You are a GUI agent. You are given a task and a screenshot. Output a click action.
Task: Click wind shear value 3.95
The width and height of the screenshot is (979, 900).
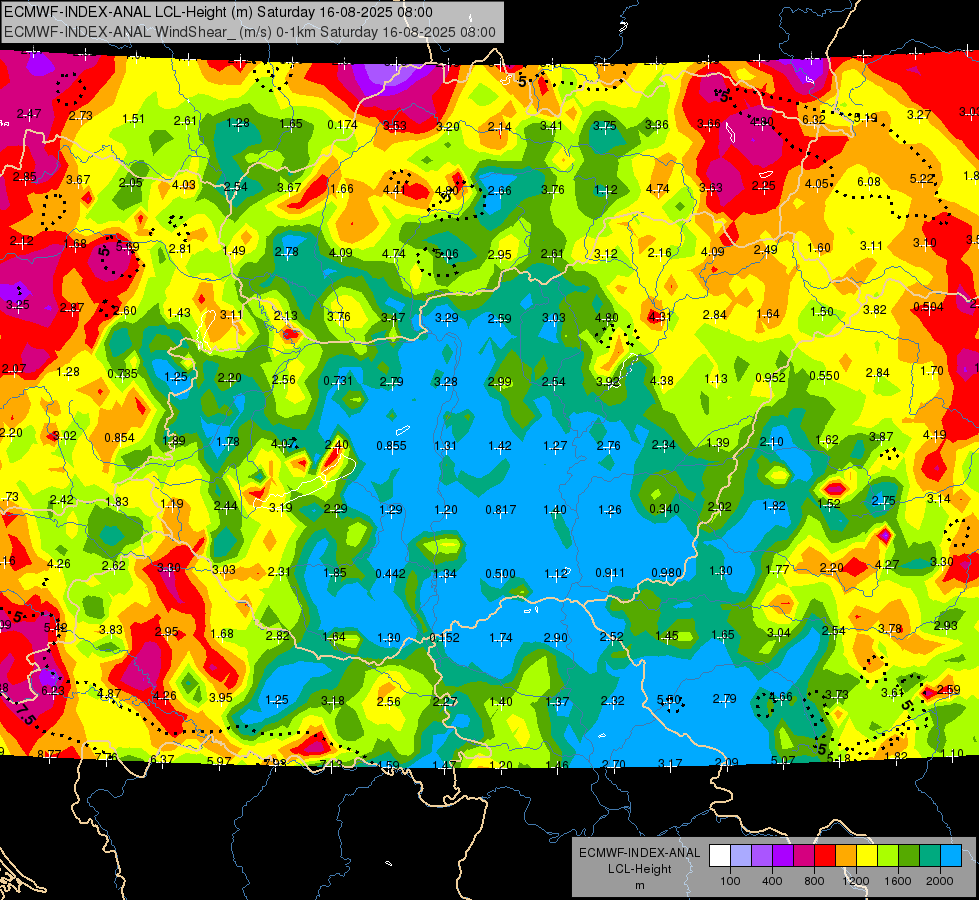coord(220,698)
